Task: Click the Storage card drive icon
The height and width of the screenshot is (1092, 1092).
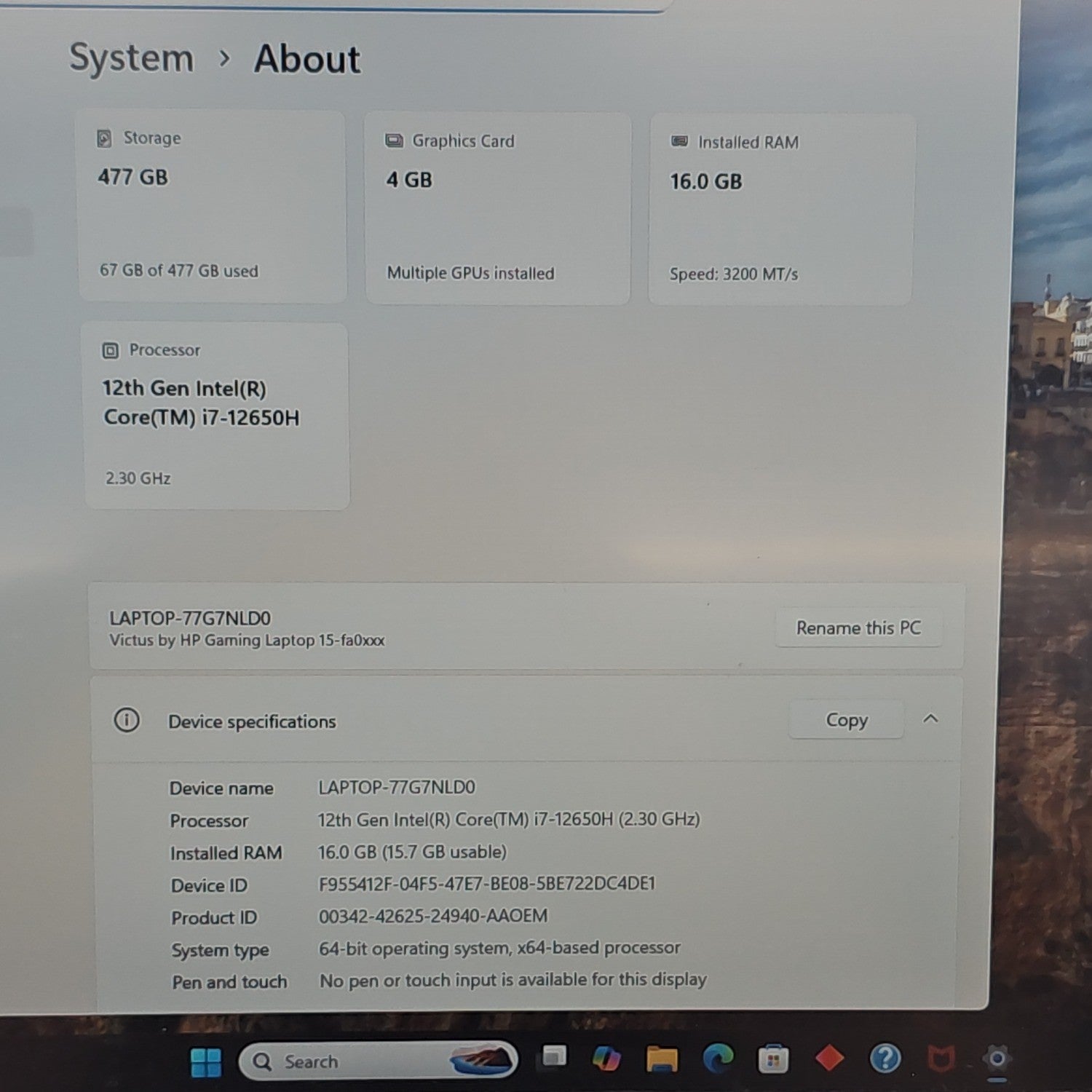Action: (x=105, y=138)
